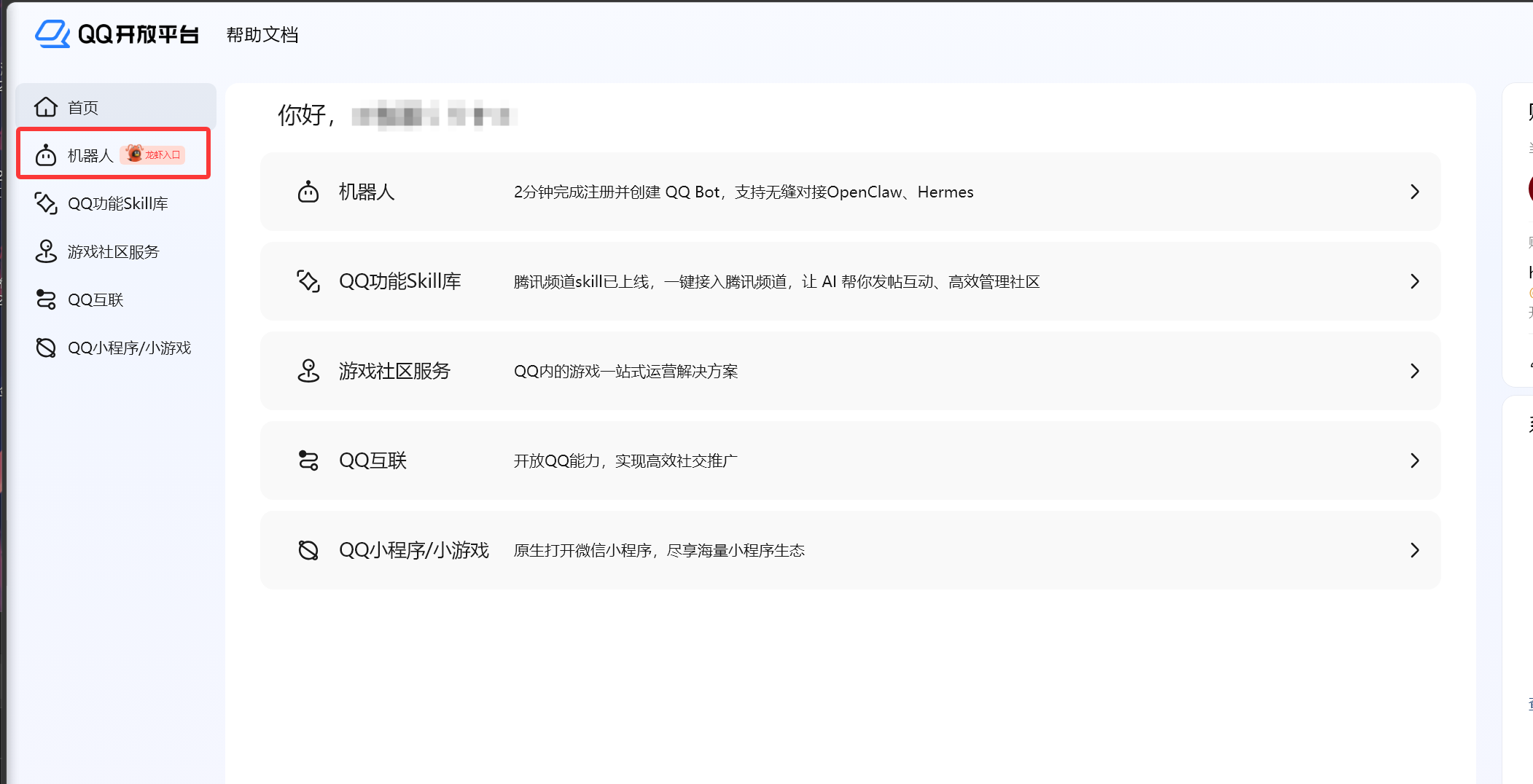Screen dimensions: 1533x784
Task: Click the QQ小程序/小游戏 card icon
Action: tap(308, 550)
